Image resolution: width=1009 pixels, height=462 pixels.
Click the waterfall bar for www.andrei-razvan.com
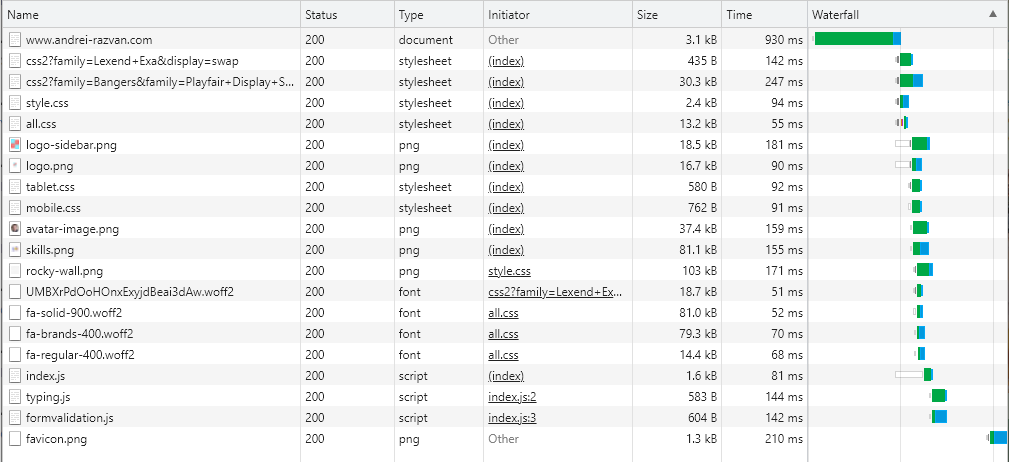pos(857,39)
